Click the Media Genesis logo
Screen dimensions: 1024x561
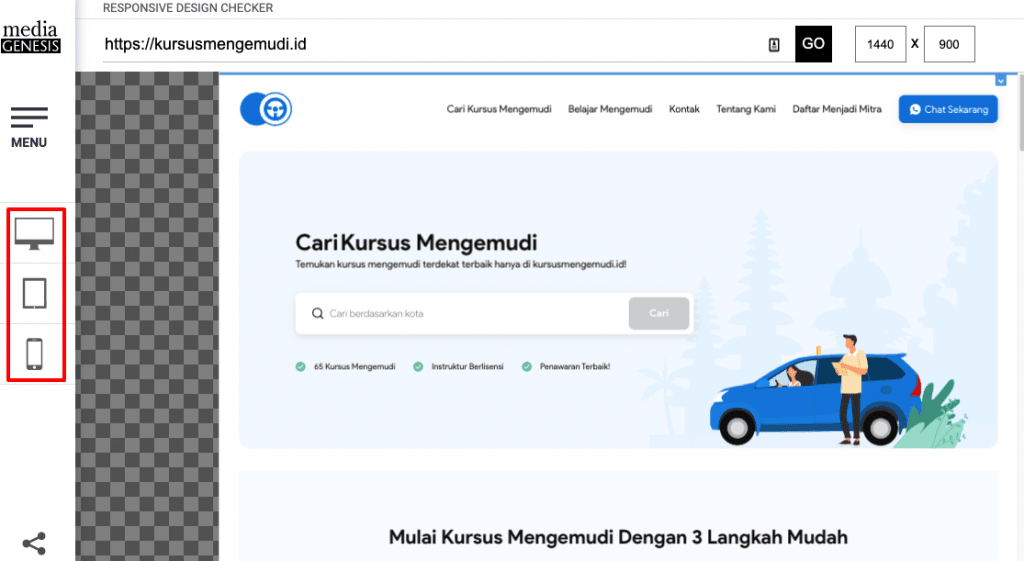(30, 38)
